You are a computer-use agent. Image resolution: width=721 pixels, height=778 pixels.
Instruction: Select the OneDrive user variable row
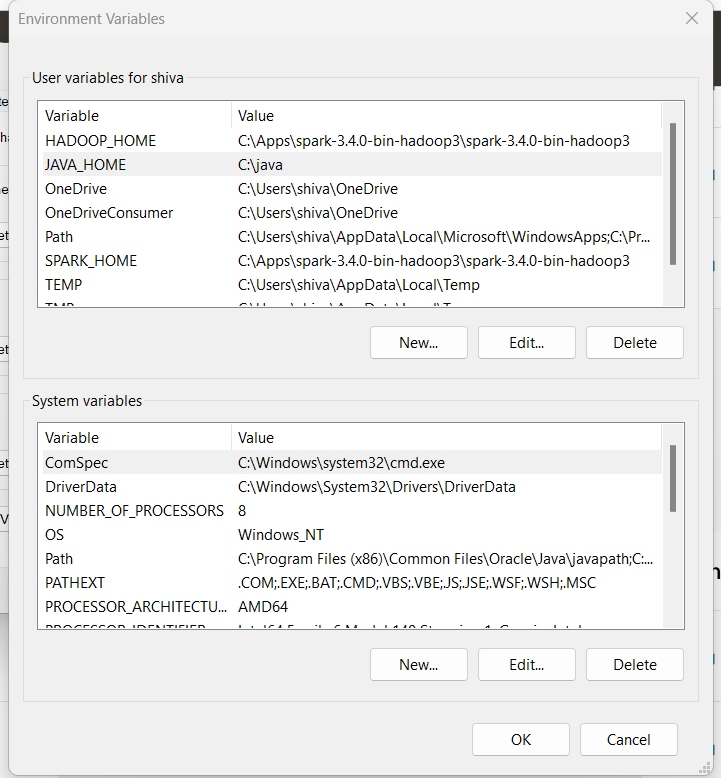click(x=352, y=189)
